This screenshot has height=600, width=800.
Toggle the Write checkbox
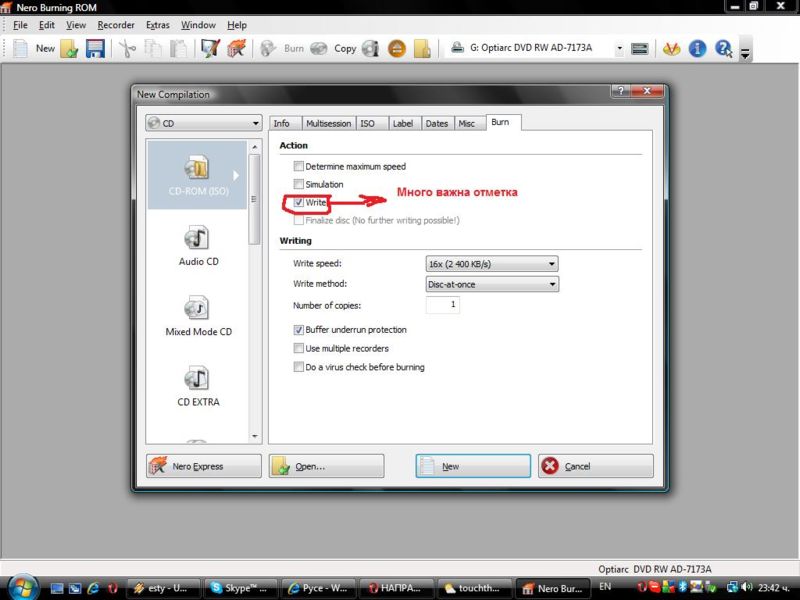point(298,203)
